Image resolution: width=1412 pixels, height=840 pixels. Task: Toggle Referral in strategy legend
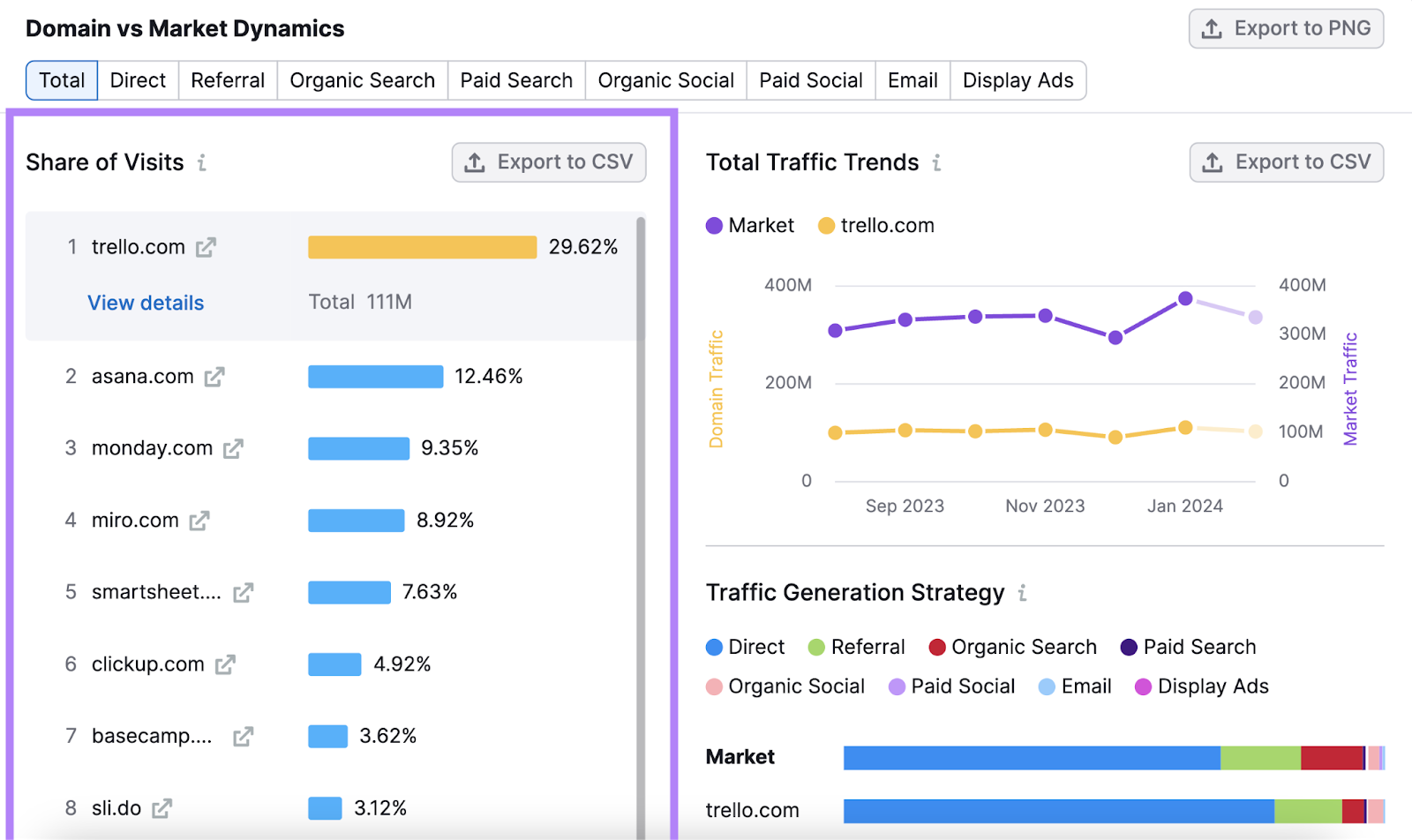857,648
